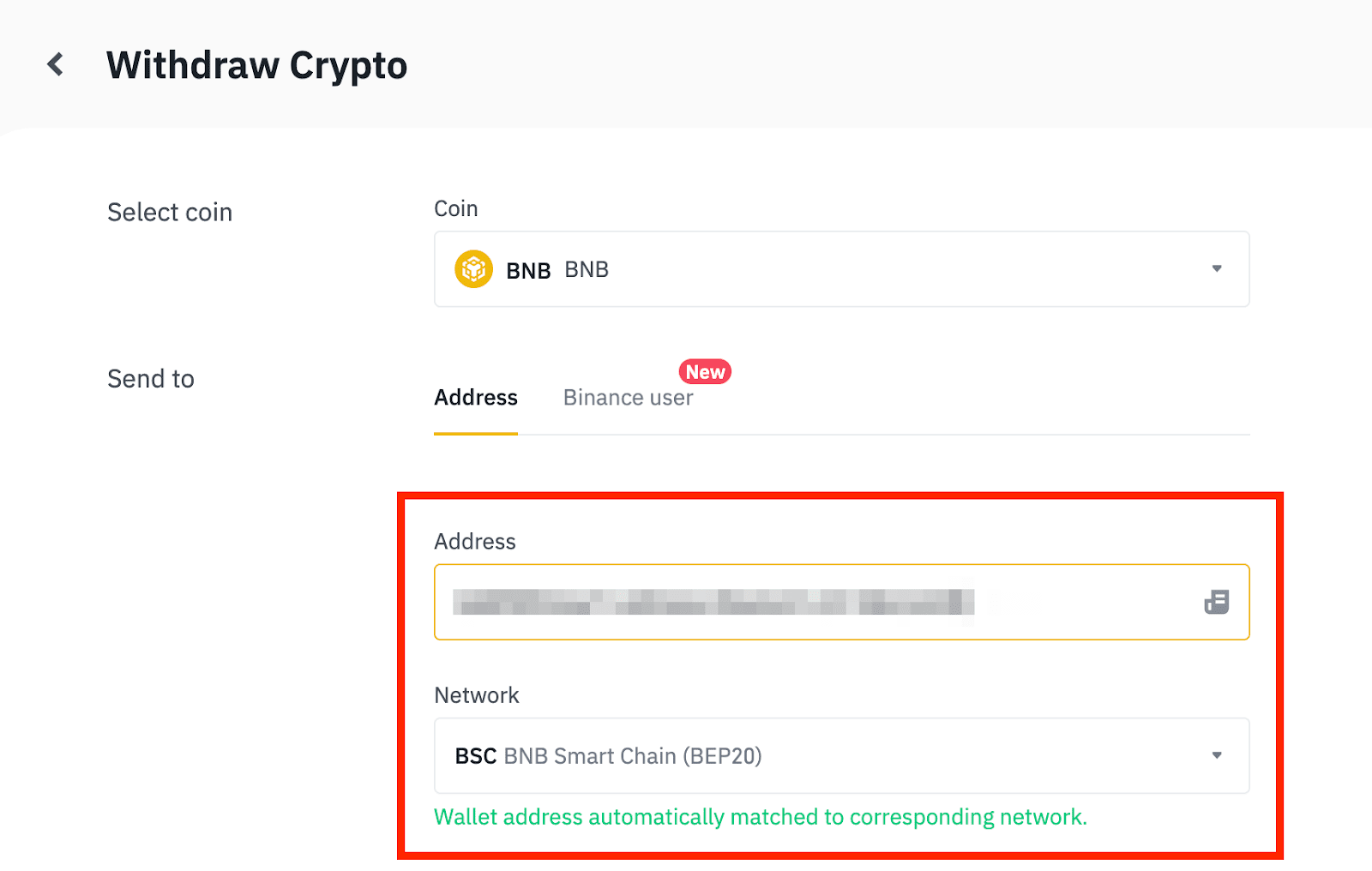The height and width of the screenshot is (871, 1372).
Task: Go back using the left arrow icon
Action: (56, 64)
